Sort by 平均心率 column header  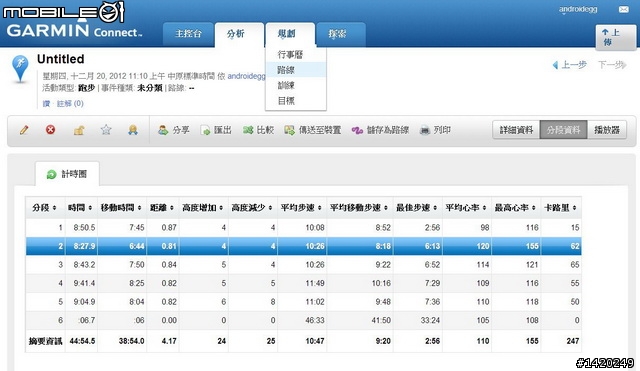coord(466,208)
